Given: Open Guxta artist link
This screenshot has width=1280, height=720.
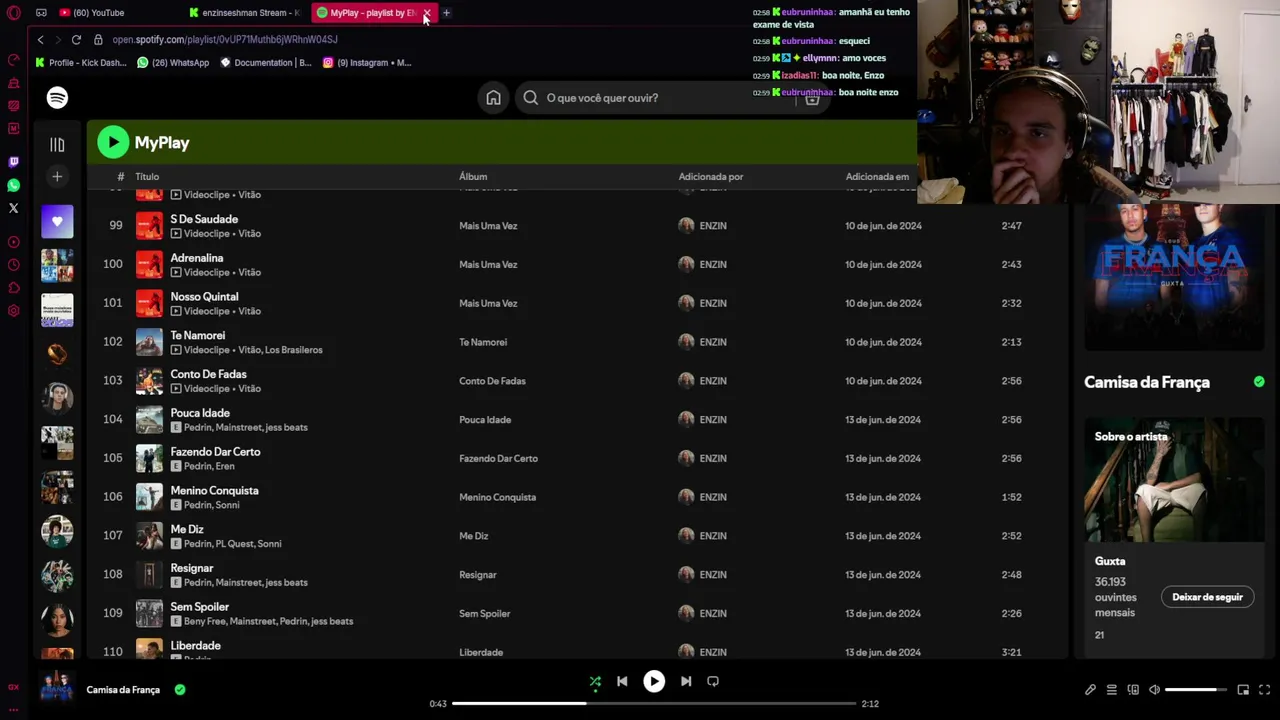Looking at the screenshot, I should click(x=1110, y=561).
